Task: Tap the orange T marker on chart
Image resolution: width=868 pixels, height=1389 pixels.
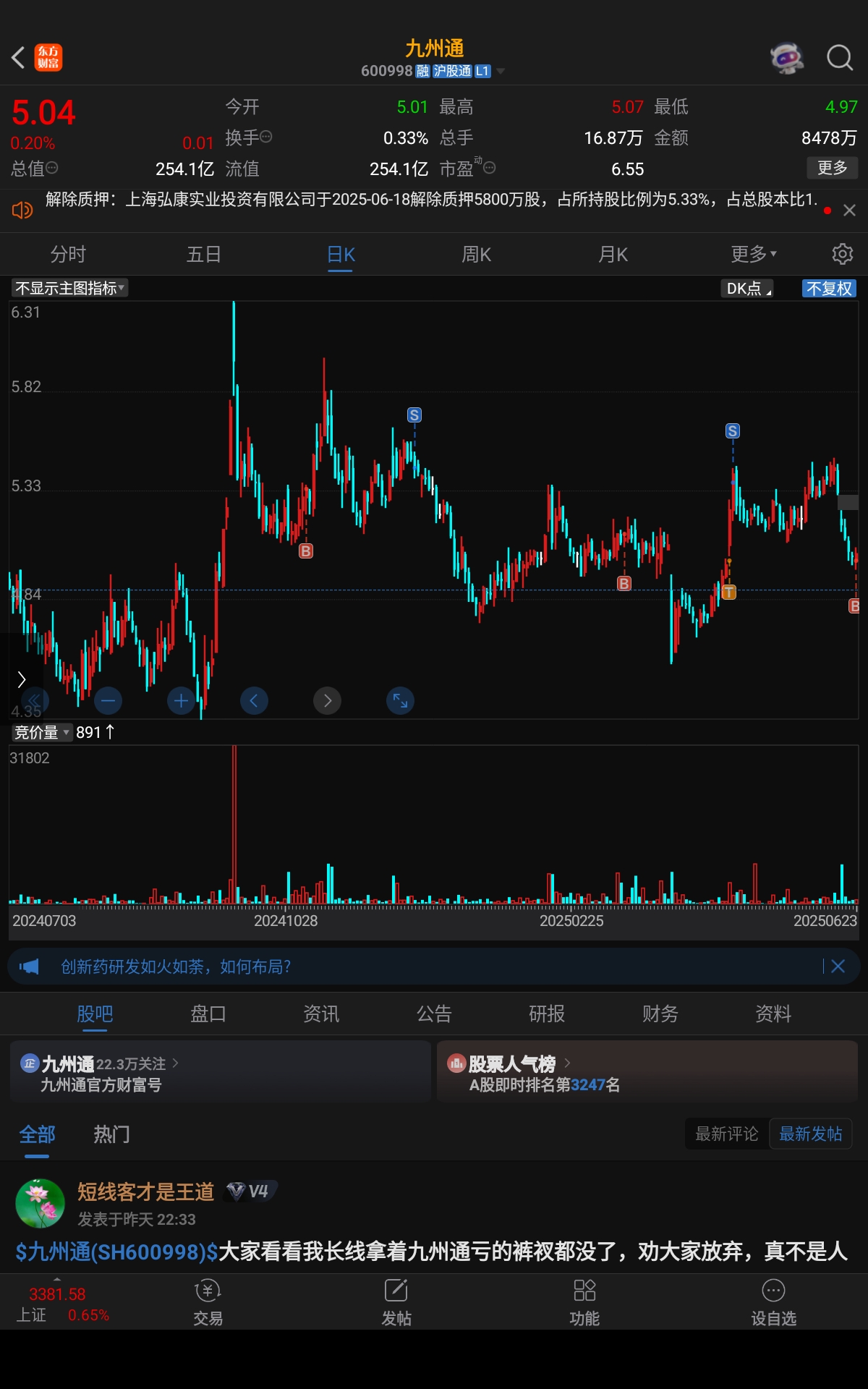Action: coord(729,592)
